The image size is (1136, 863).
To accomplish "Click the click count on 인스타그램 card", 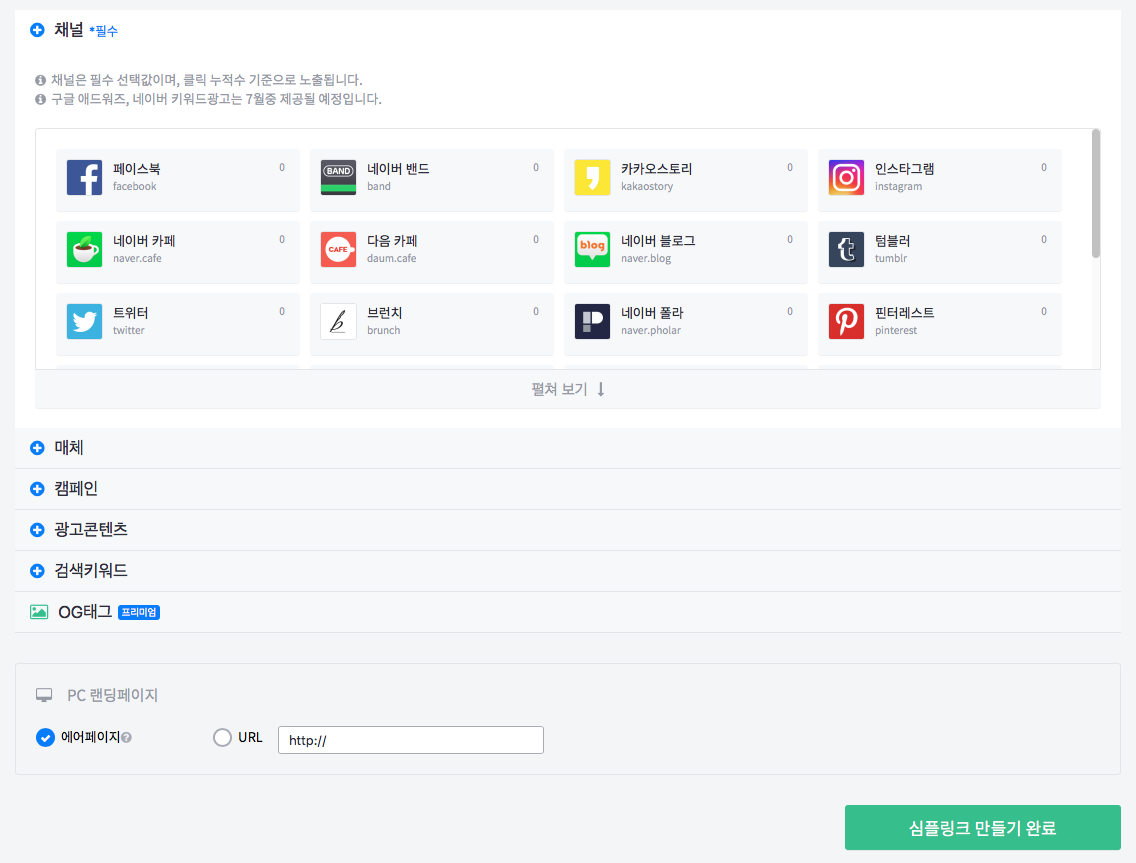I will click(1044, 167).
